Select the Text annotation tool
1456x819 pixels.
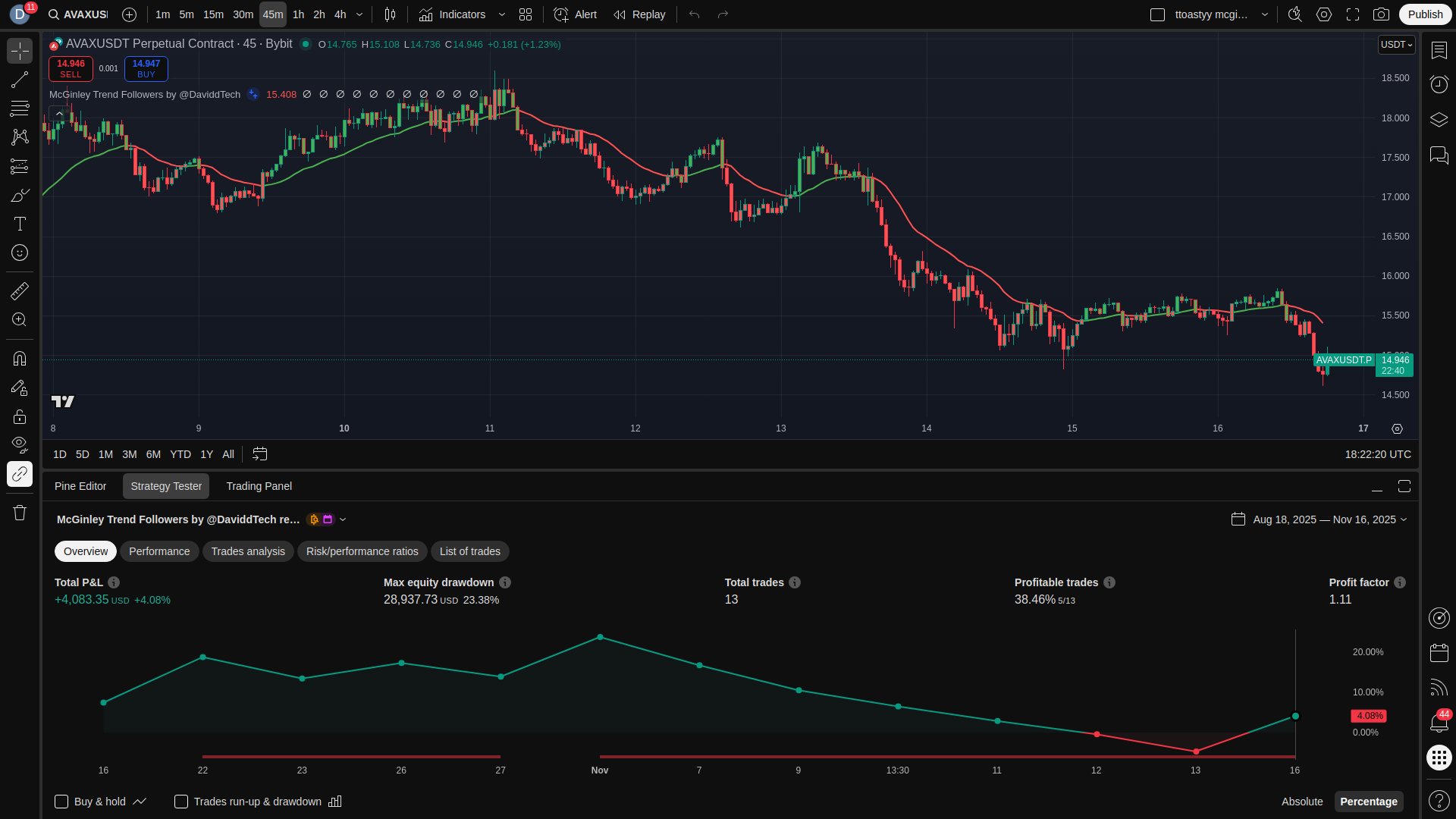tap(20, 224)
